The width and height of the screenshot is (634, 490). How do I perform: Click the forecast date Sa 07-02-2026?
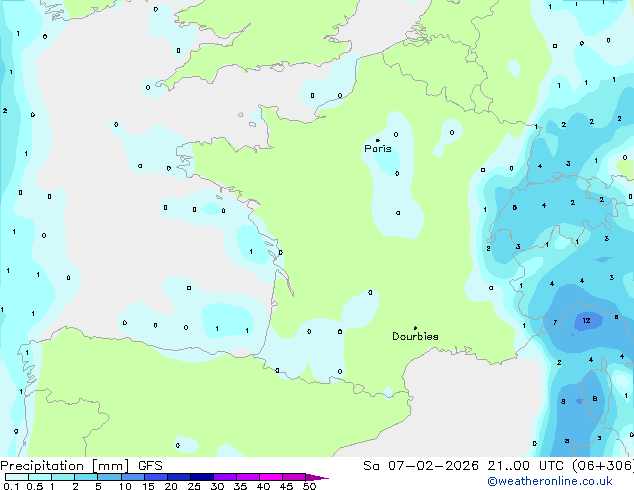pyautogui.click(x=421, y=466)
